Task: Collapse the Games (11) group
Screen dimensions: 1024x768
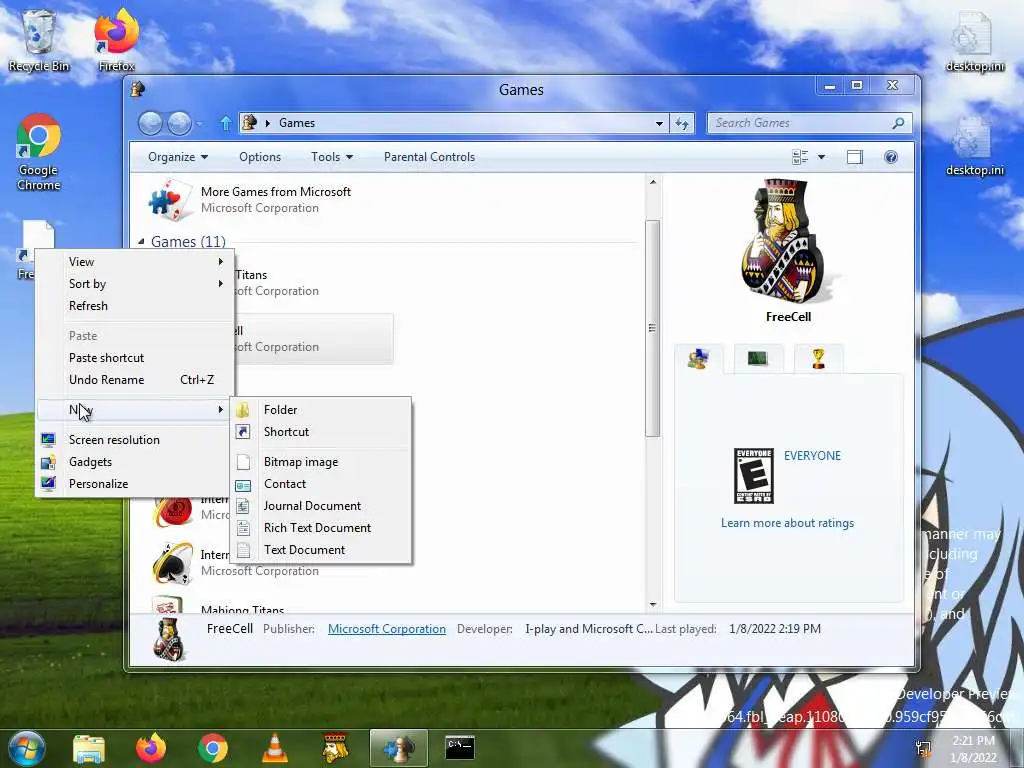Action: [x=141, y=242]
